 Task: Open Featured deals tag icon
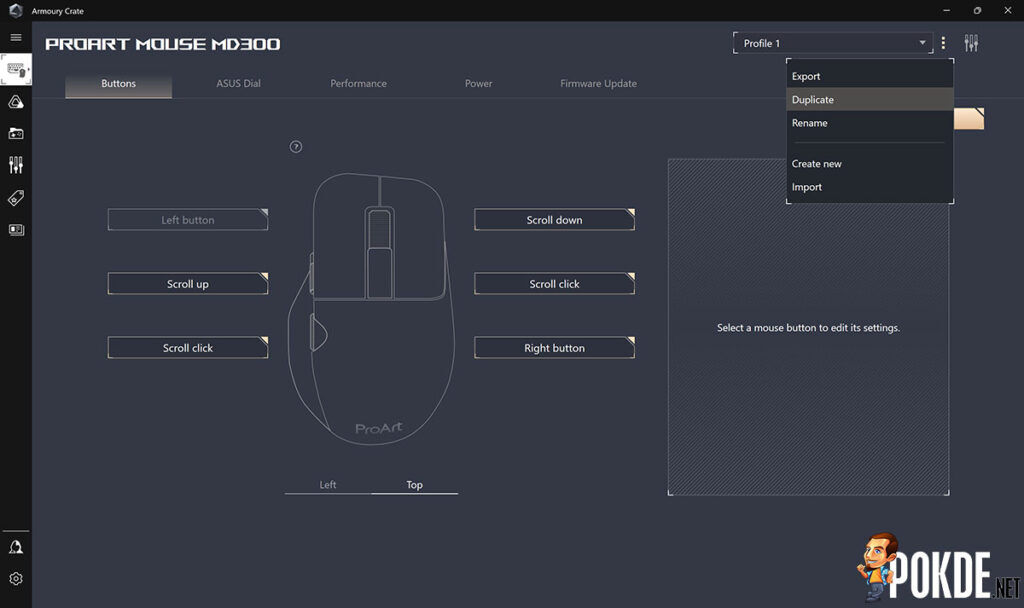(16, 198)
